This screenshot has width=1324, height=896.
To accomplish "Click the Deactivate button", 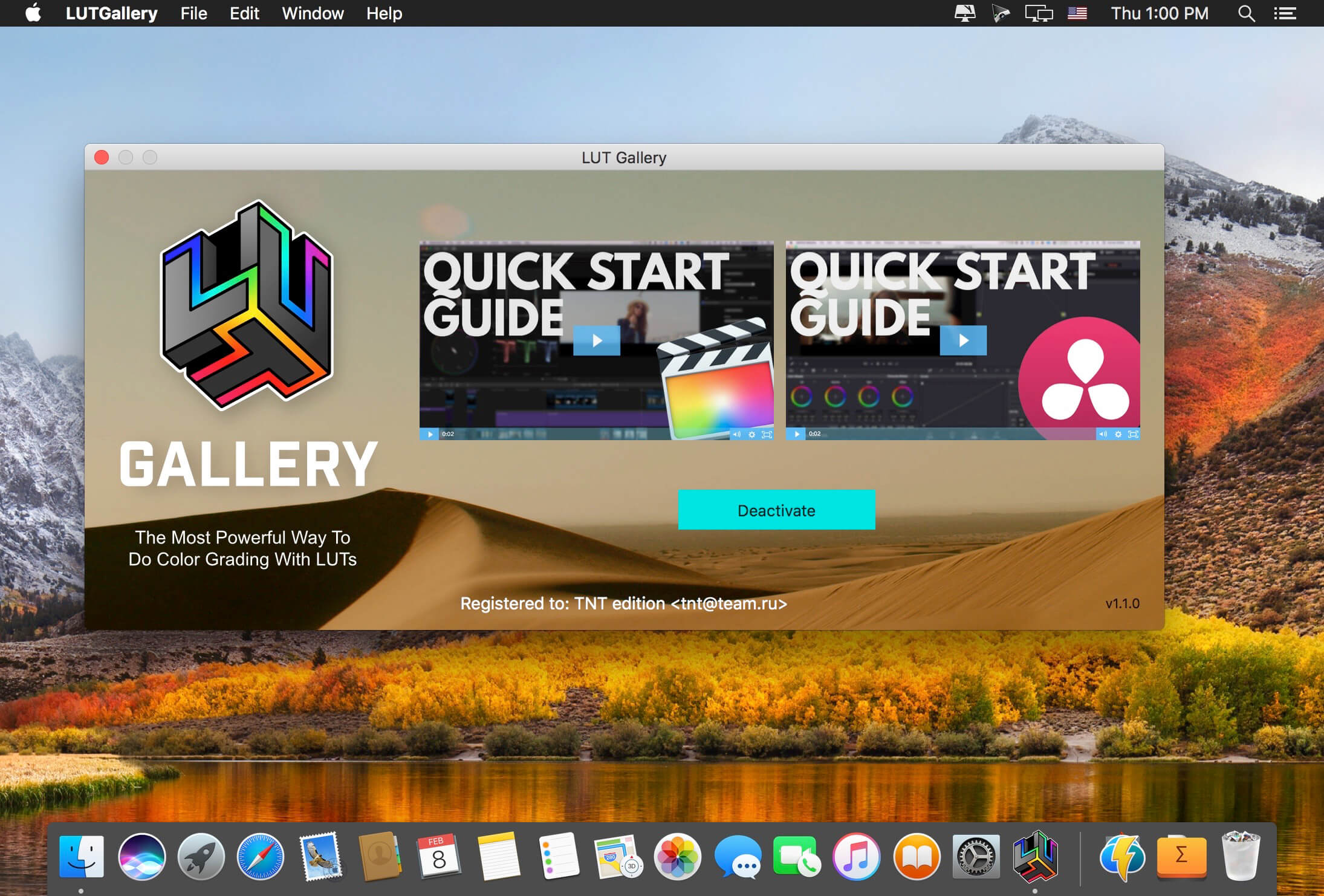I will pos(776,510).
